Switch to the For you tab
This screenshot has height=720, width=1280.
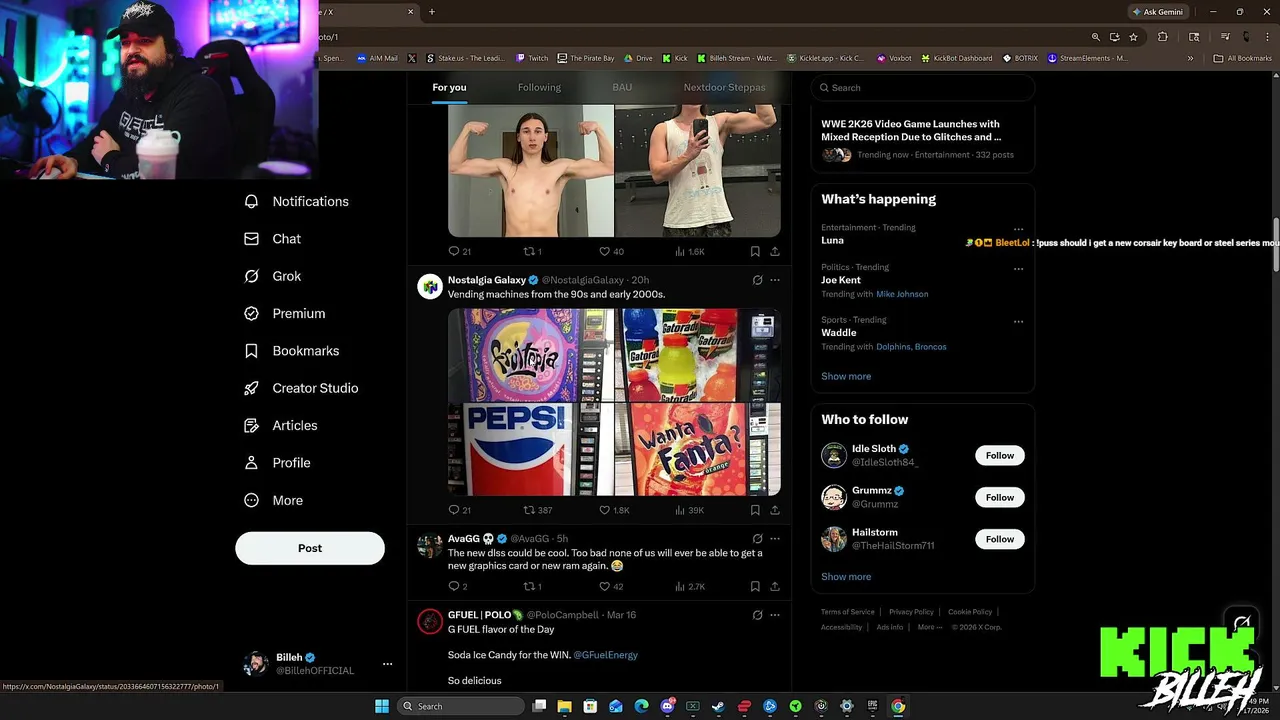tap(449, 87)
